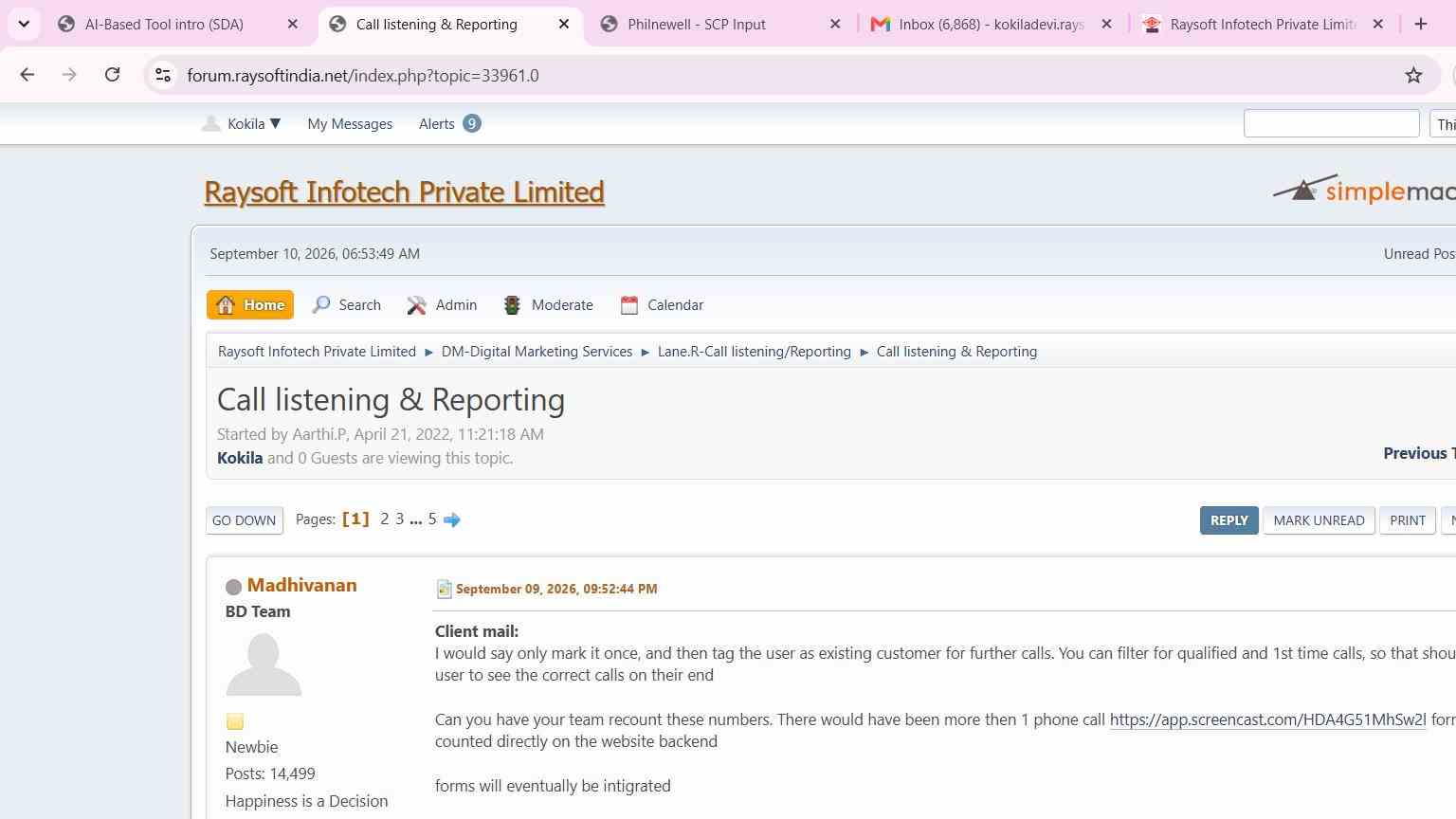
Task: Open the site information icon in address bar
Action: click(x=163, y=75)
